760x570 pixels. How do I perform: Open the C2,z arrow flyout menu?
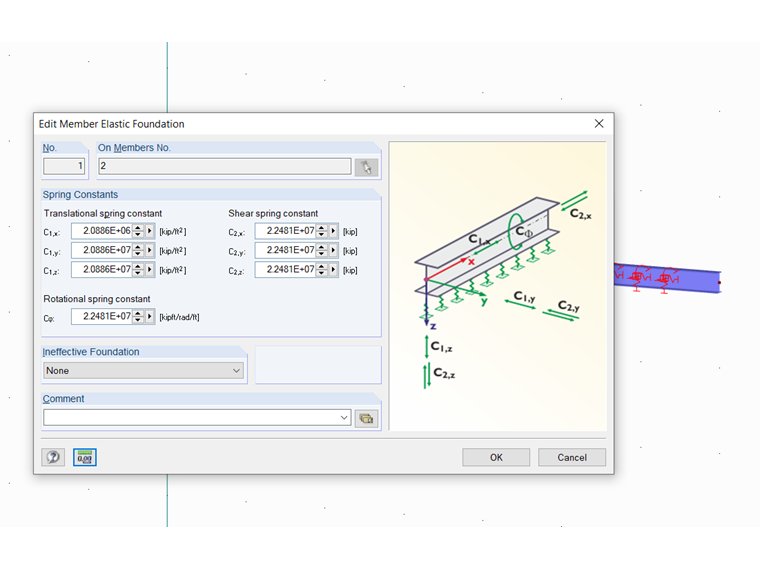[x=333, y=269]
